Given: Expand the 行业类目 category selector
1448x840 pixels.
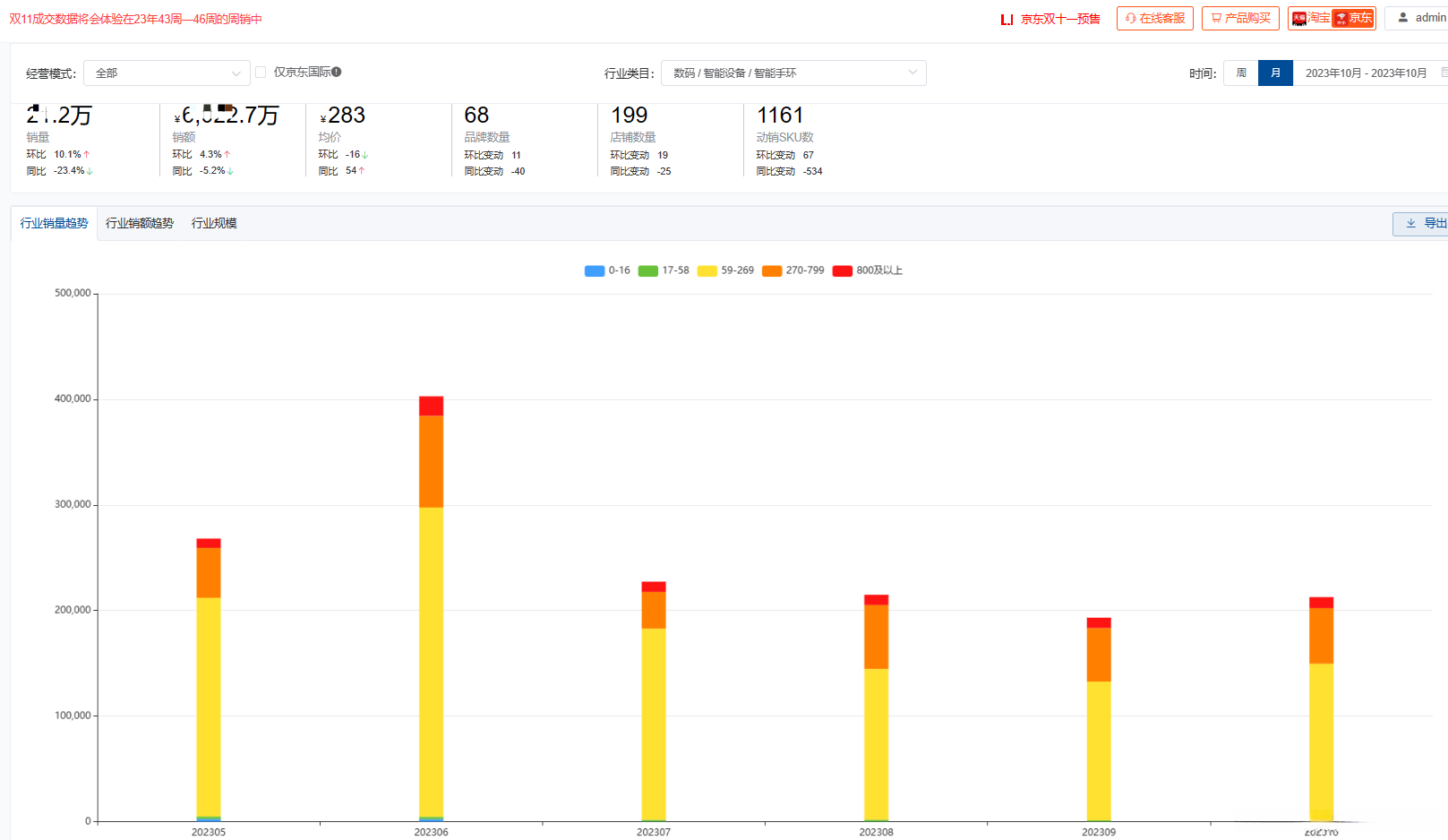Looking at the screenshot, I should coord(793,73).
